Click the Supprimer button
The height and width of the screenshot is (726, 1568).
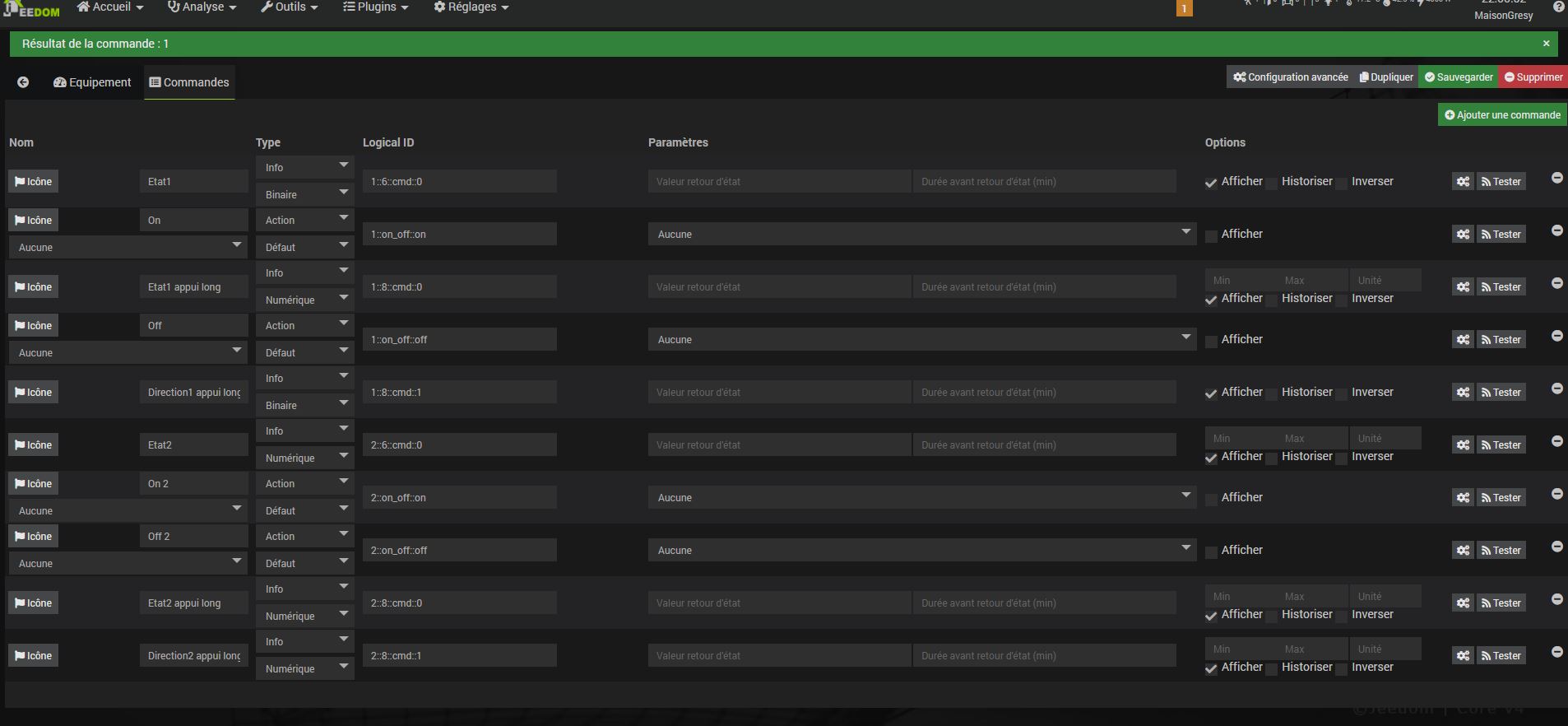point(1533,77)
